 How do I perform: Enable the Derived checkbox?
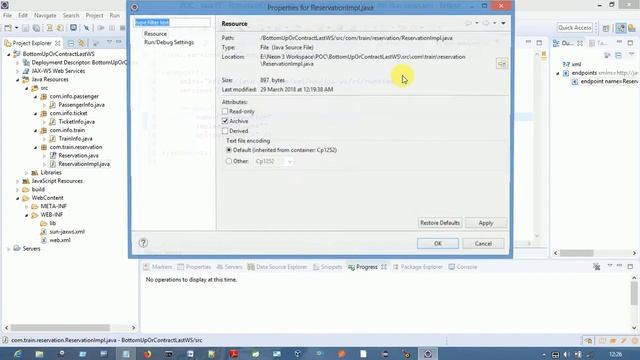click(225, 131)
